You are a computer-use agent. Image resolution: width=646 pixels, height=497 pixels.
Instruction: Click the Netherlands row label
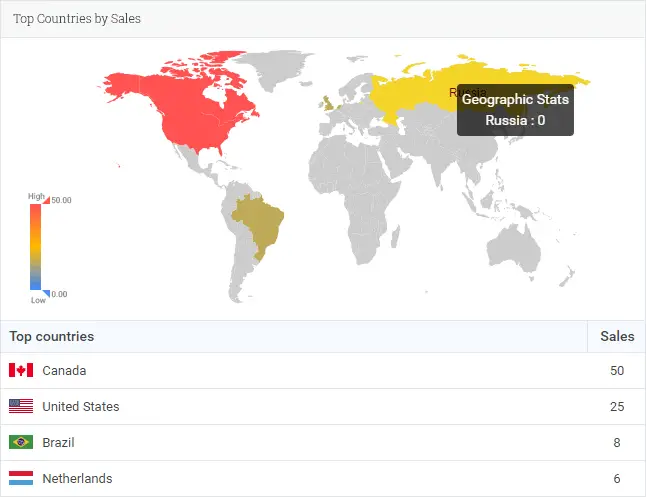77,478
